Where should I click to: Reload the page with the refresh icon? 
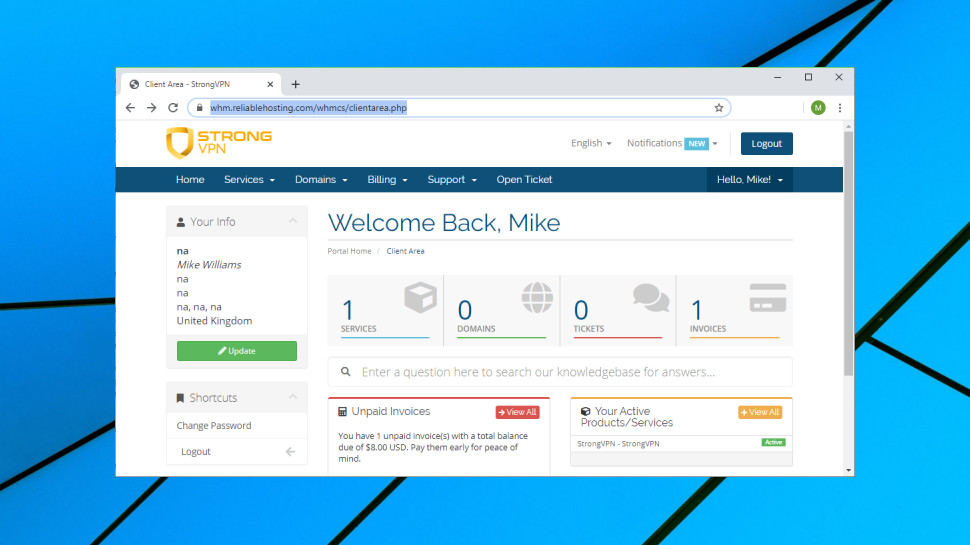[x=173, y=108]
